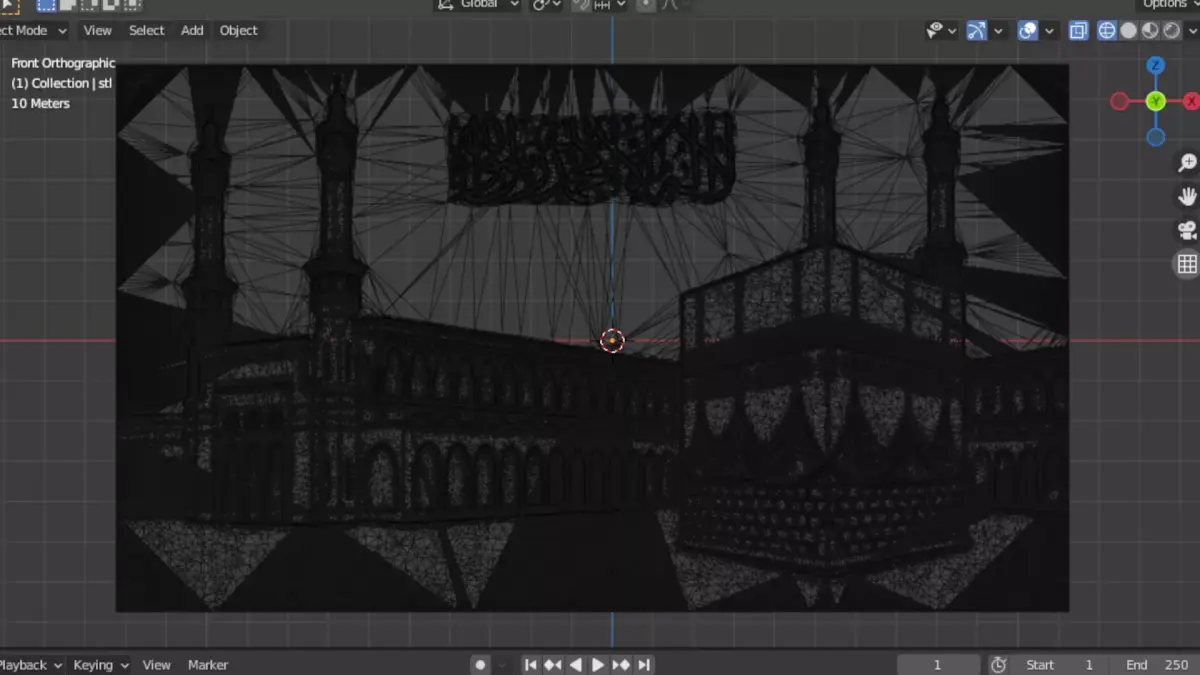Toggle viewport gizmos display
1200x675 pixels.
tap(976, 30)
